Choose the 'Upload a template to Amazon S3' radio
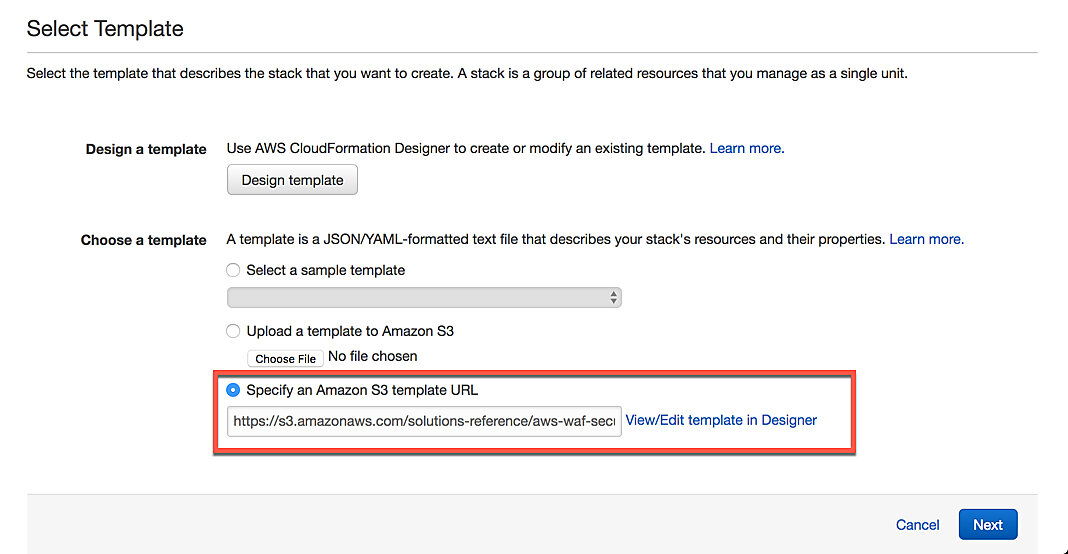 click(233, 331)
